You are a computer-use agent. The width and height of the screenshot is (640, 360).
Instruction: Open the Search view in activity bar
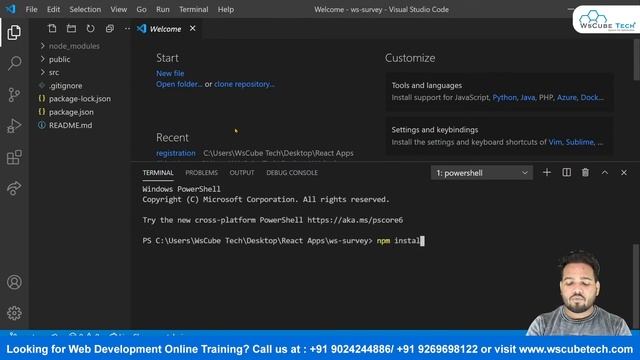coord(14,63)
